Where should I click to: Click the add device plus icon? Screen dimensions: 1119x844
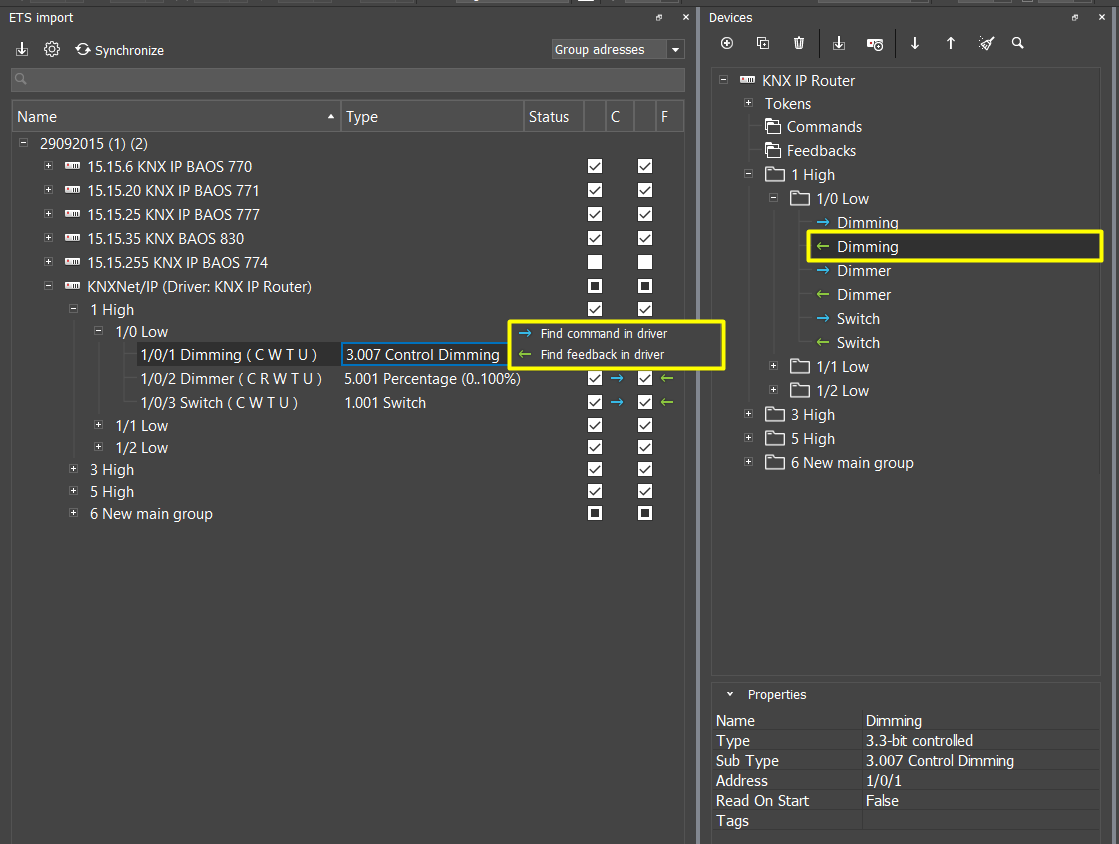tap(727, 43)
